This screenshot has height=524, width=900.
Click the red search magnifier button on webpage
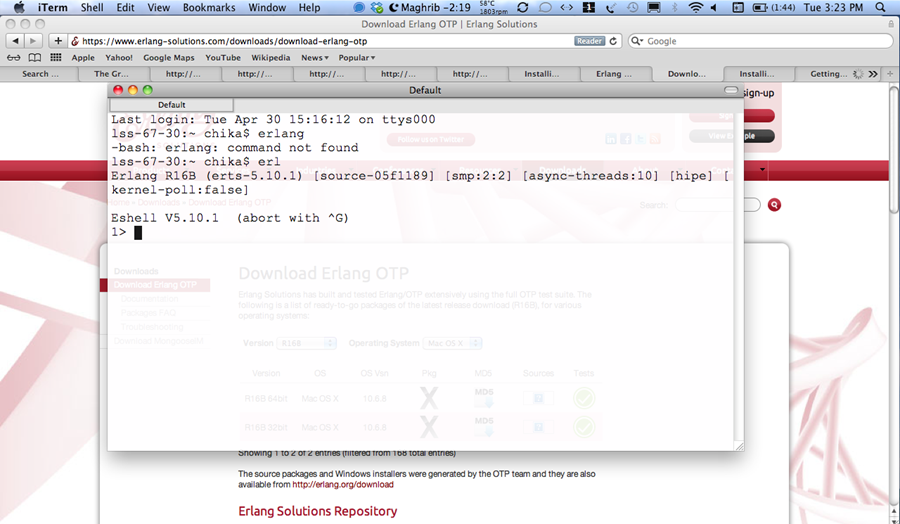click(x=774, y=205)
